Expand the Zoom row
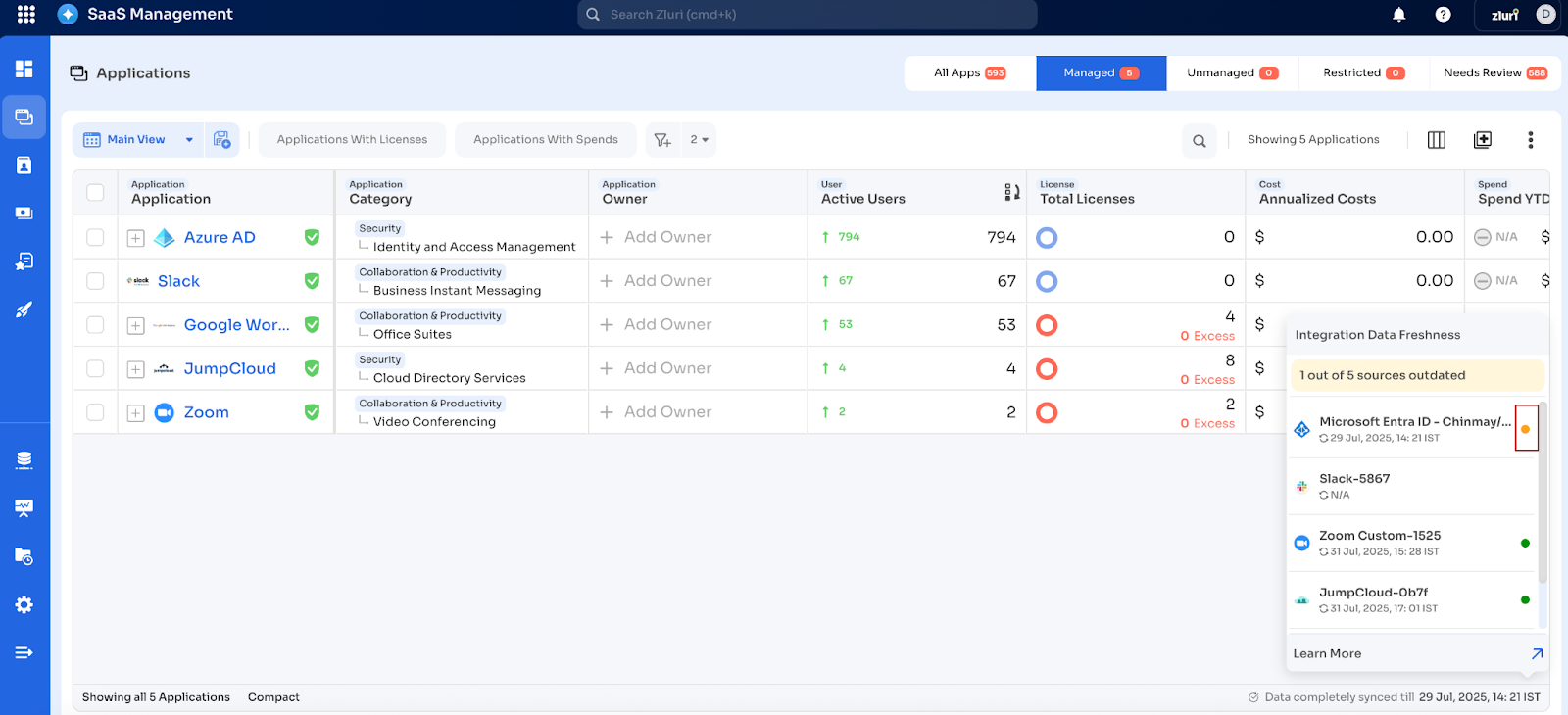The height and width of the screenshot is (715, 1568). click(x=136, y=413)
